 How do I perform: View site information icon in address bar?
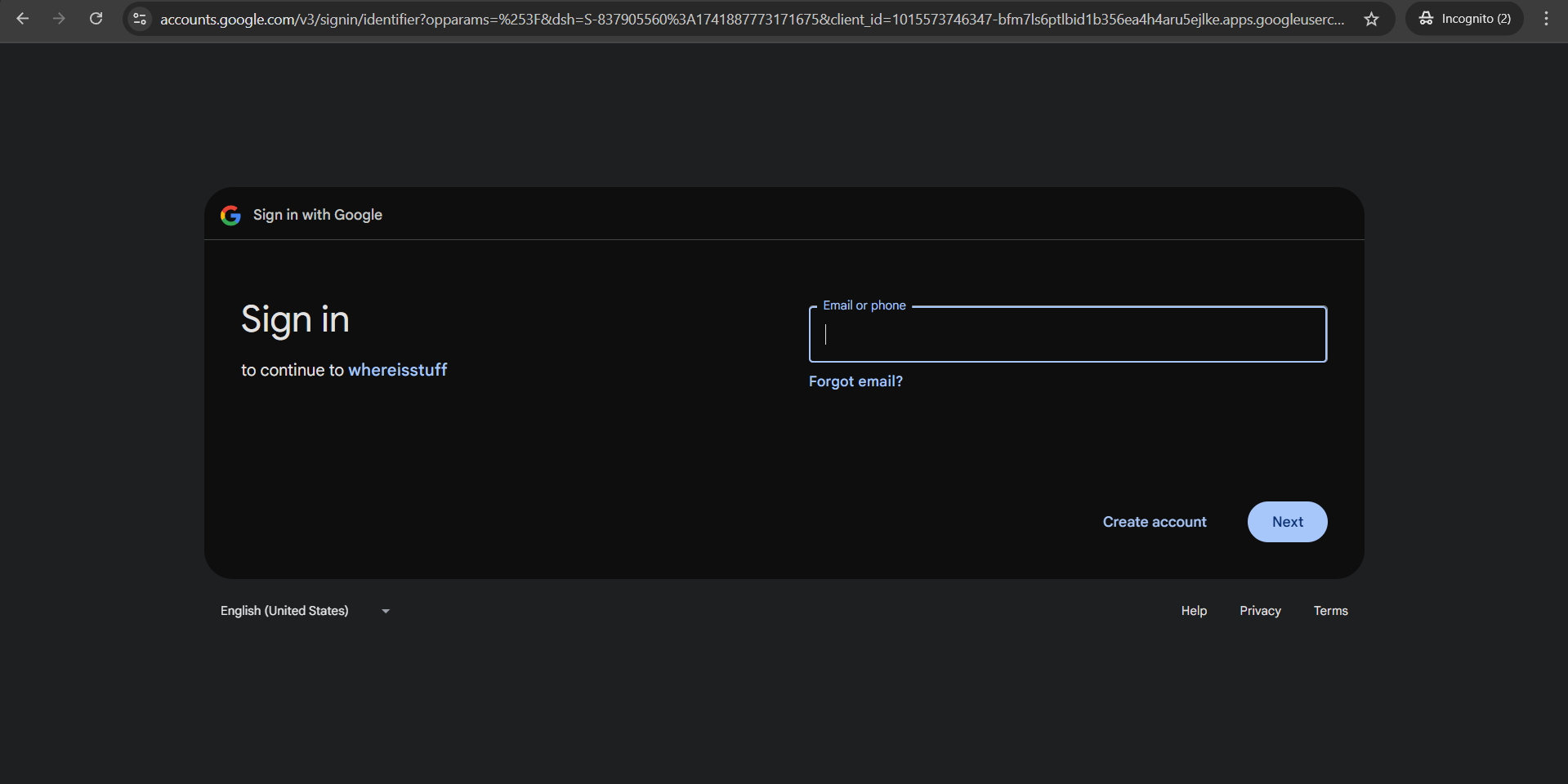[140, 18]
